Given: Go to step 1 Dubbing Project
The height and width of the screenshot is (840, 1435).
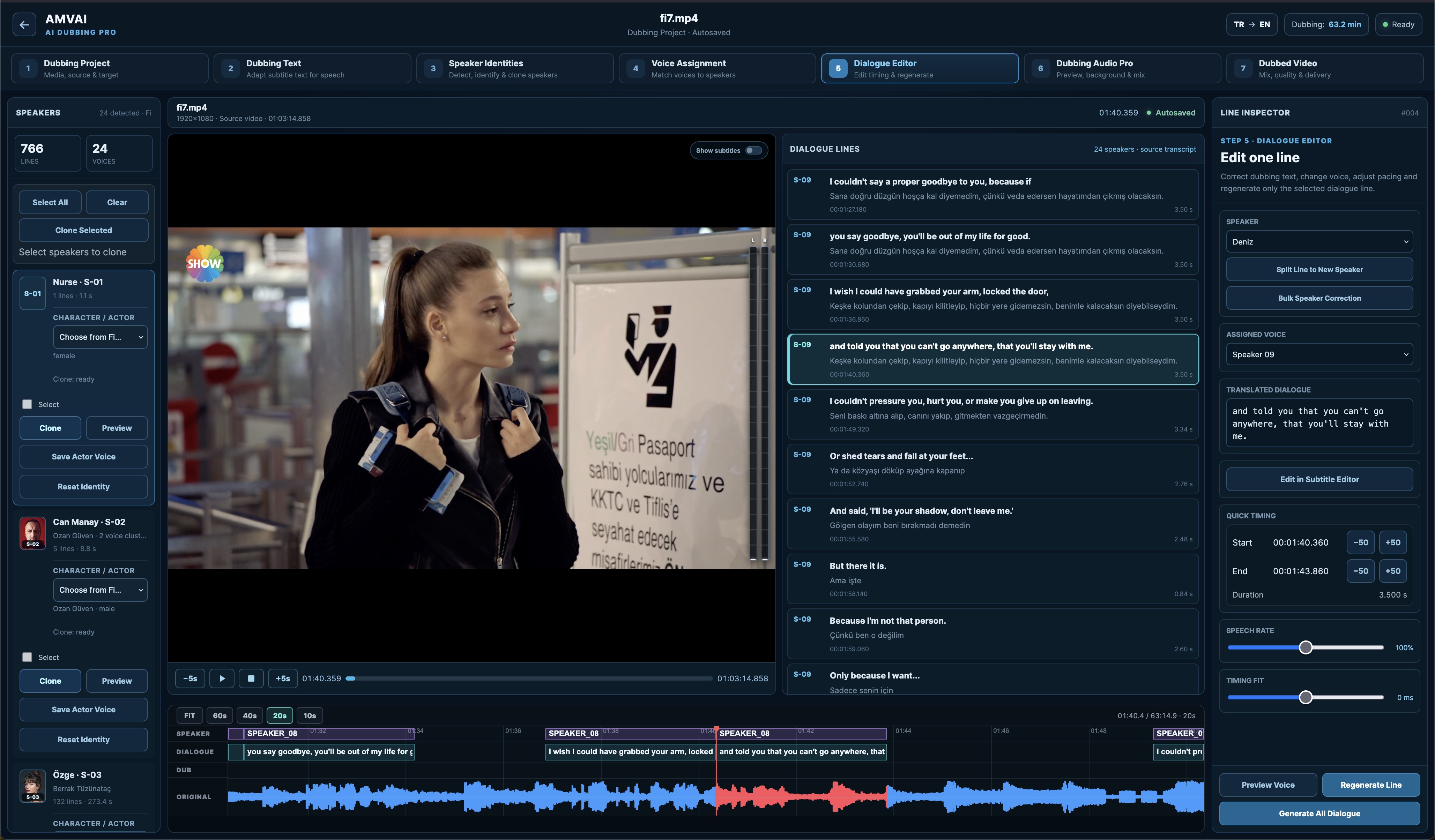Looking at the screenshot, I should 110,68.
